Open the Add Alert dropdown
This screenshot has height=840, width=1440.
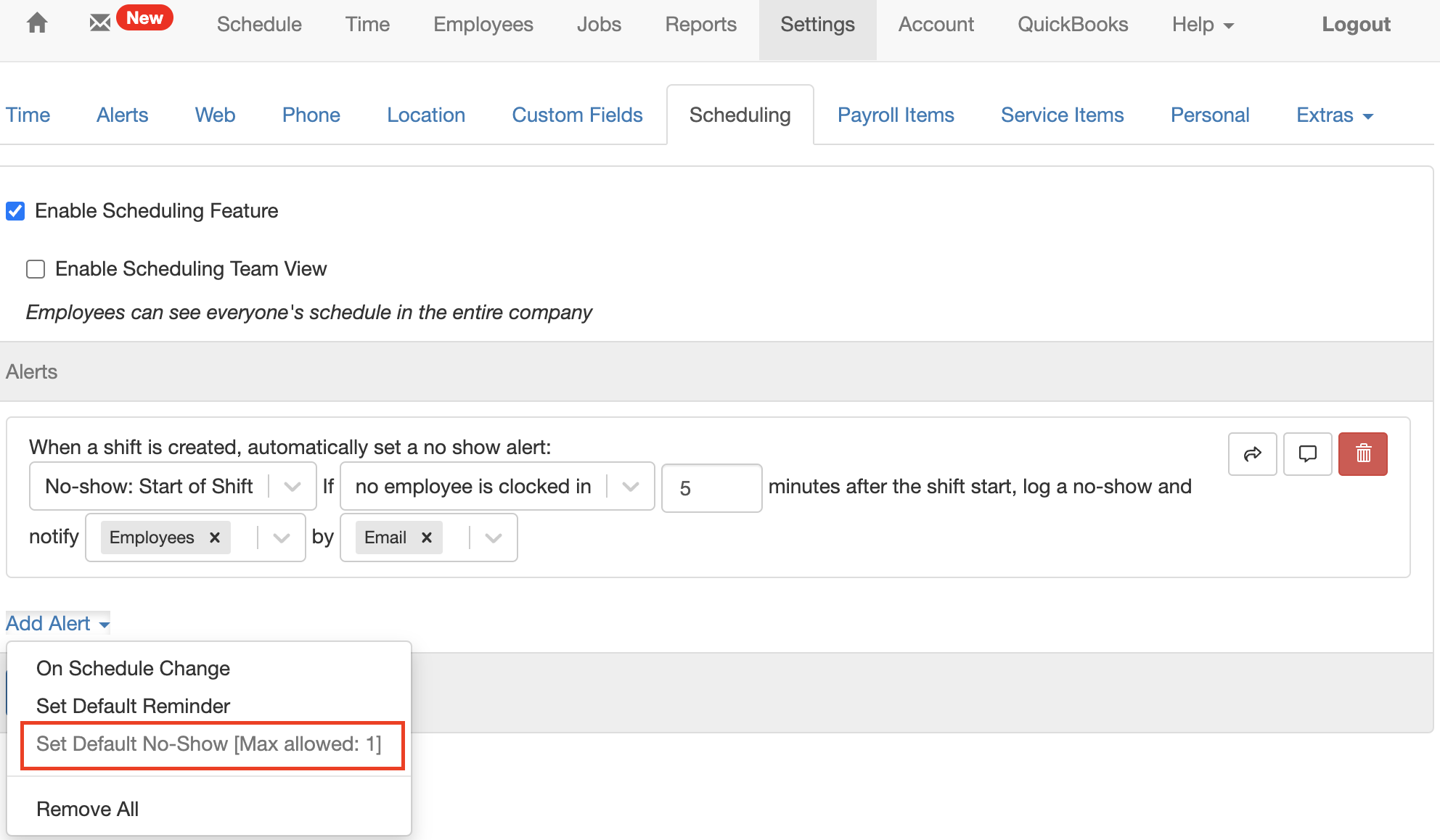[x=58, y=623]
